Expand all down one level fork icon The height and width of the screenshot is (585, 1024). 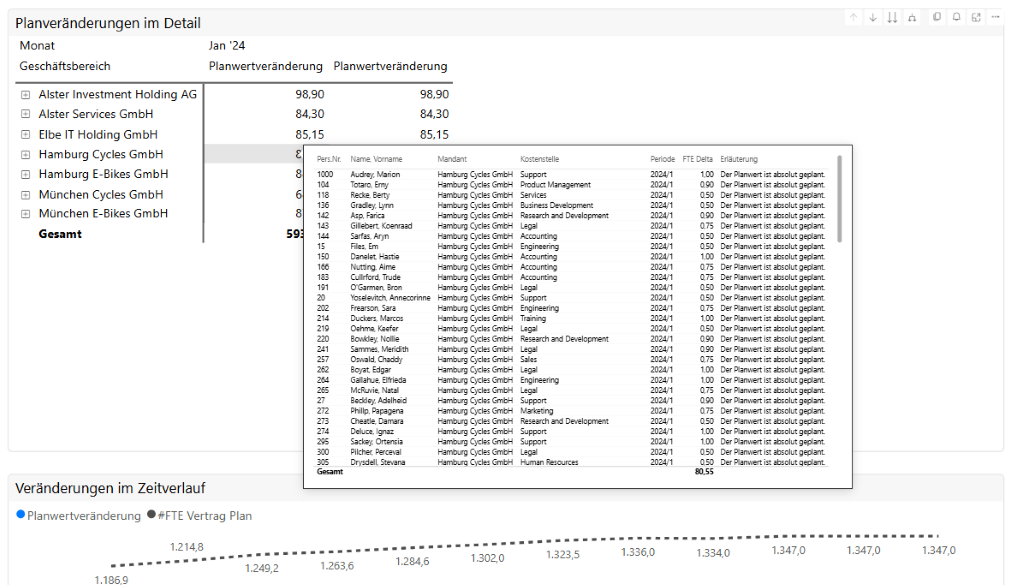pos(912,18)
